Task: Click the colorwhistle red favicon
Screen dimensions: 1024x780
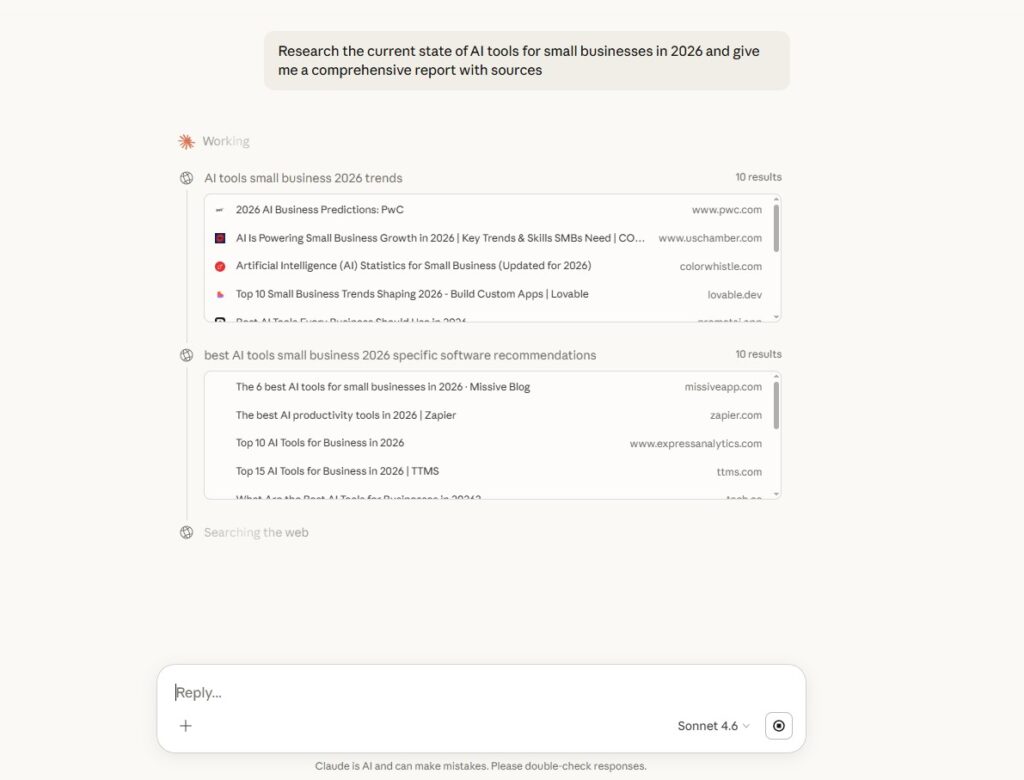Action: (220, 266)
